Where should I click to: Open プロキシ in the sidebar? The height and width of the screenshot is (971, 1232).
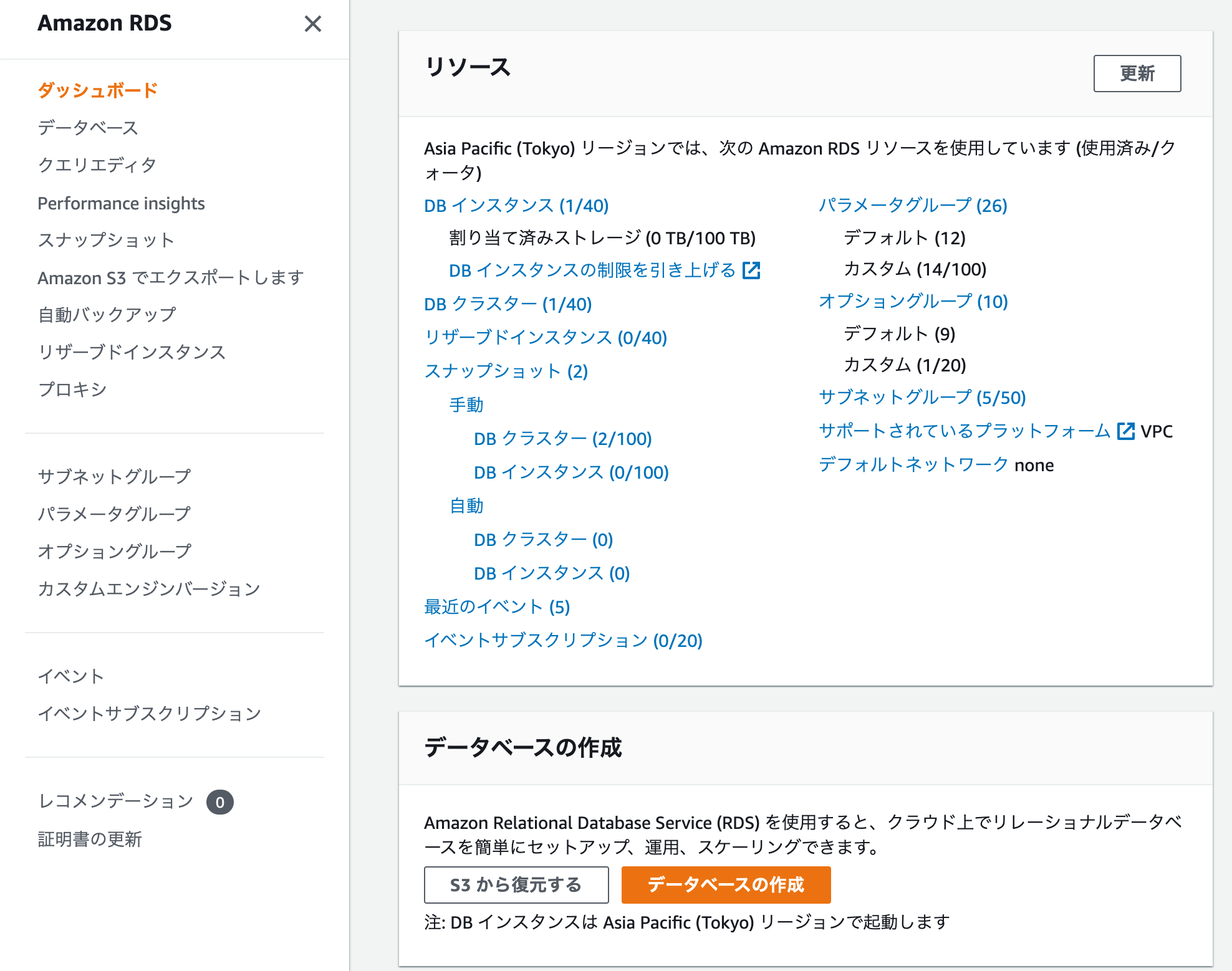pyautogui.click(x=72, y=390)
